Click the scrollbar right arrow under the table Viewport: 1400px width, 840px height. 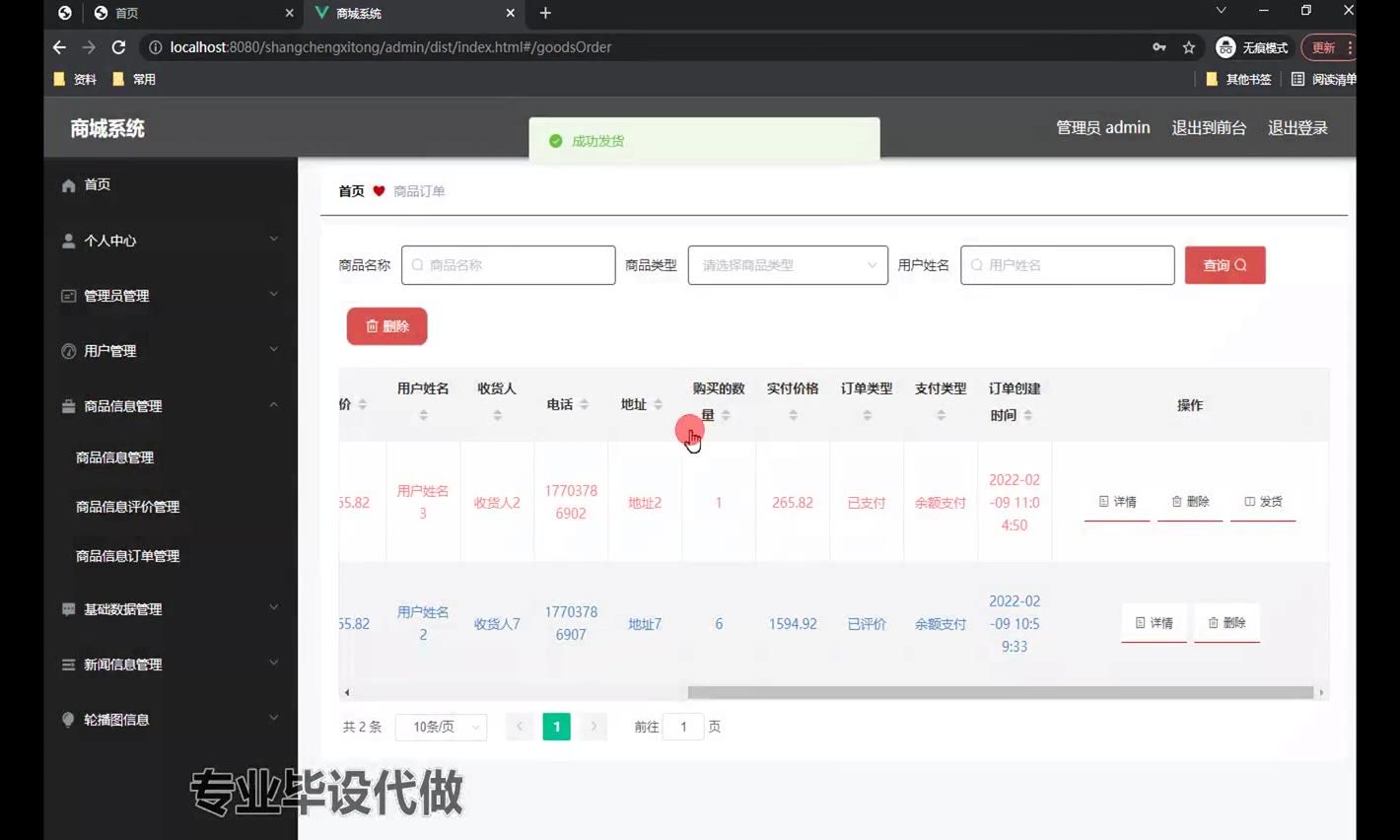[x=1321, y=692]
